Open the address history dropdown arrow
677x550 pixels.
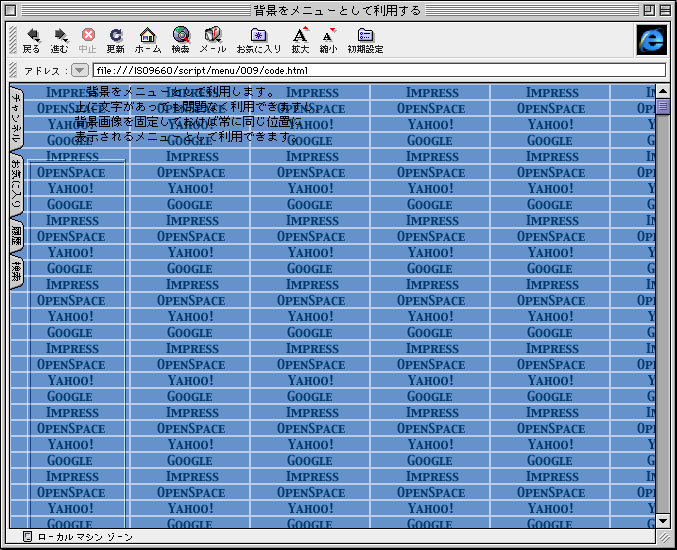[80, 70]
